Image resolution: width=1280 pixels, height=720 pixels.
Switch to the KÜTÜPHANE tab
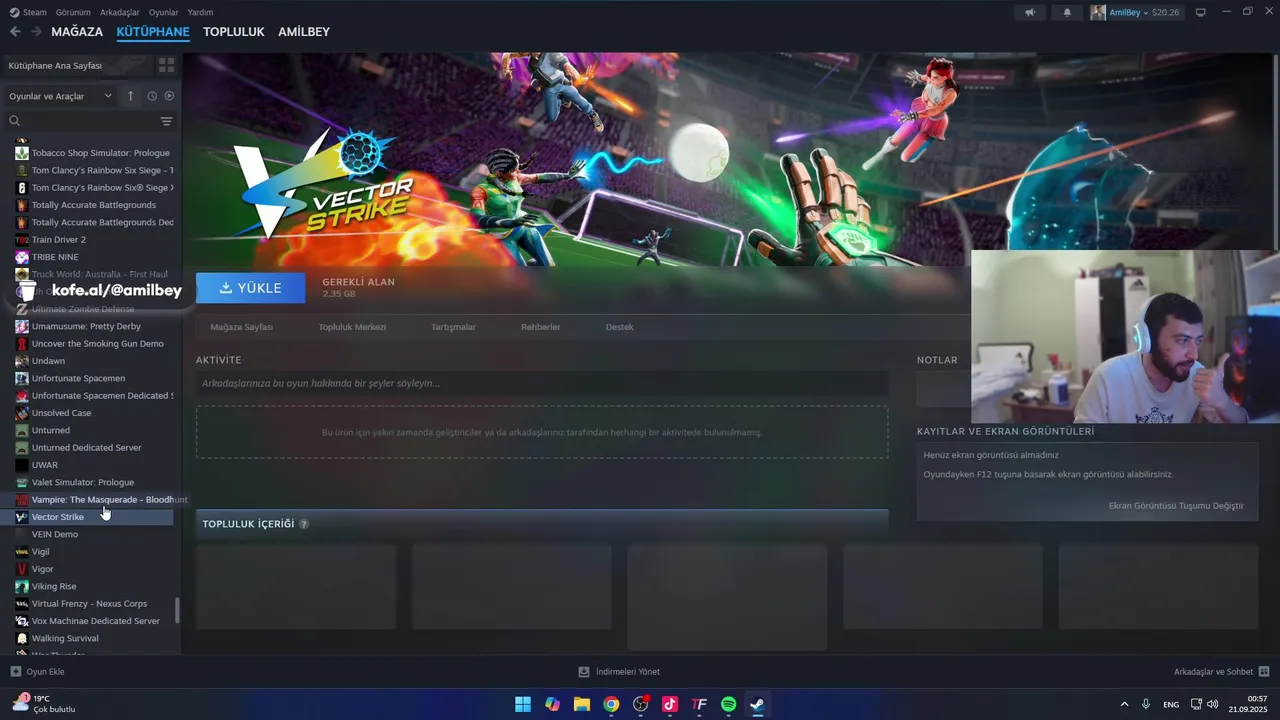pos(153,32)
